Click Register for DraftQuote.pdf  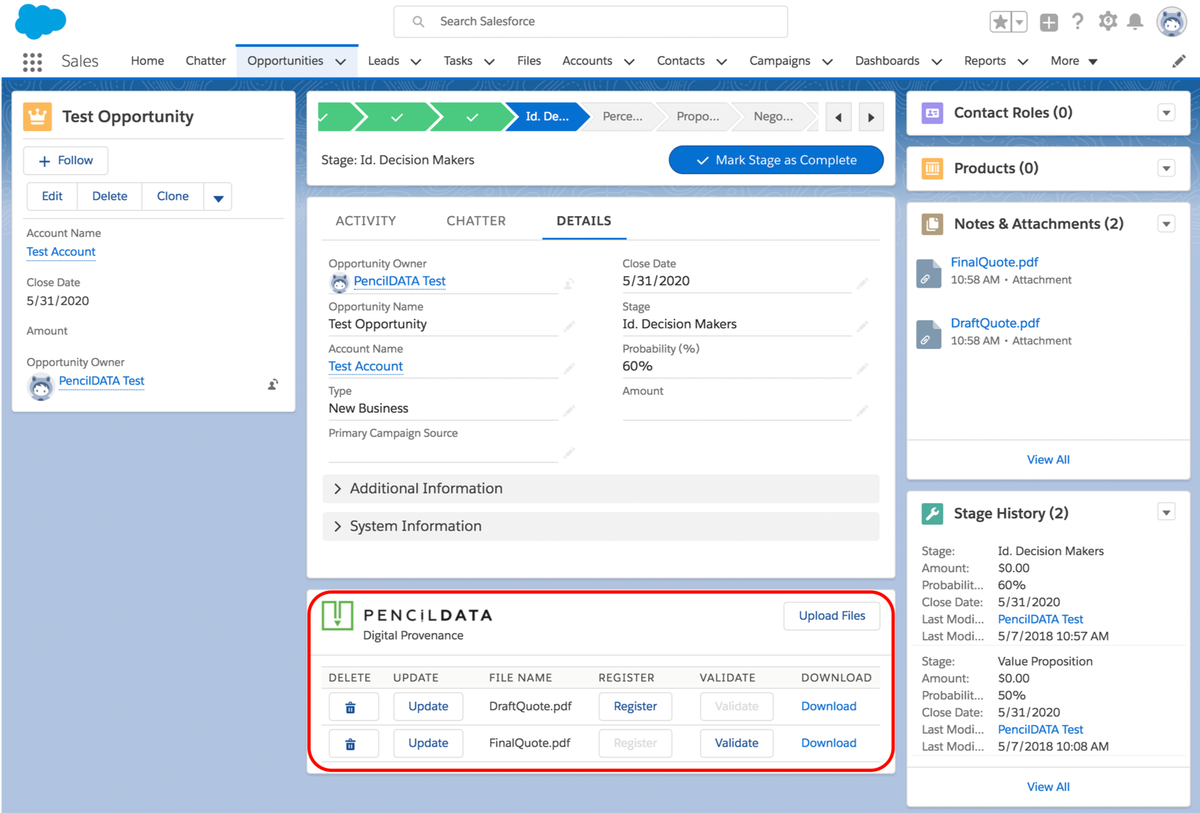coord(635,706)
